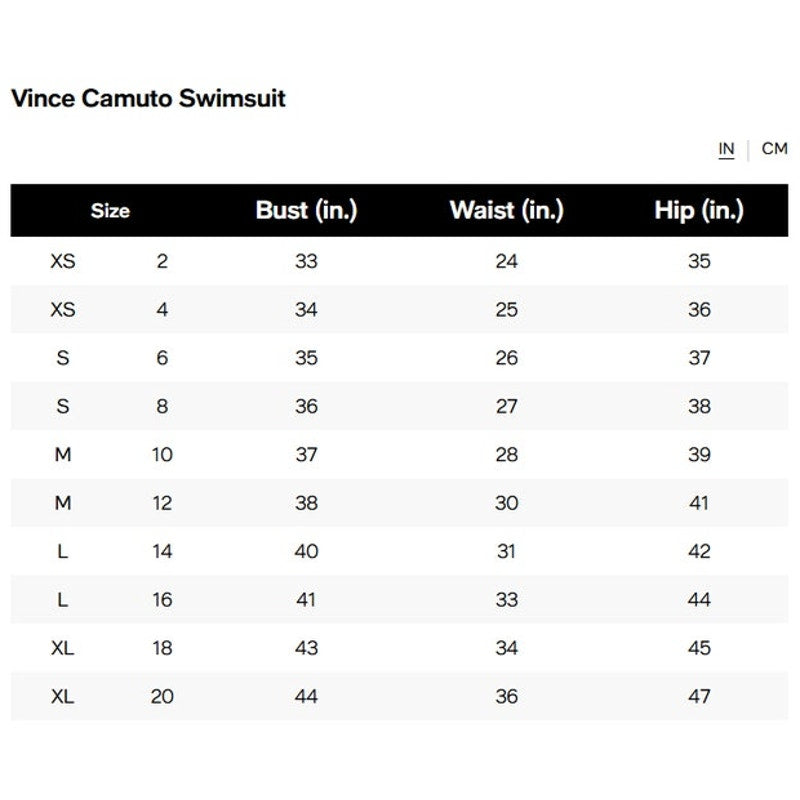
Task: Click the Waist (in.) column header
Action: [x=506, y=210]
